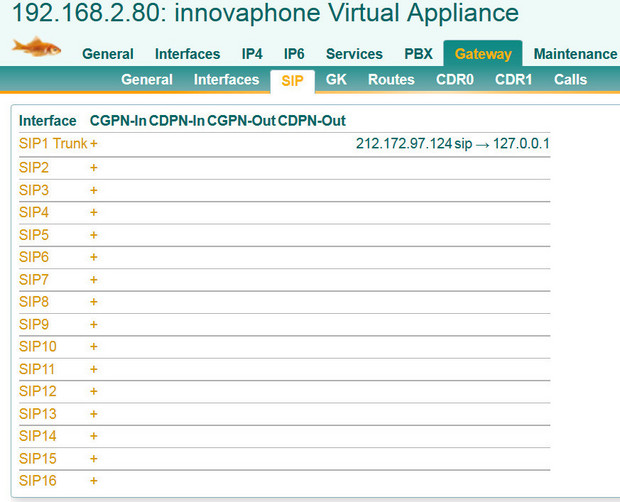The image size is (620, 502).
Task: Add mapping with plus in SIP5 row
Action: [94, 235]
